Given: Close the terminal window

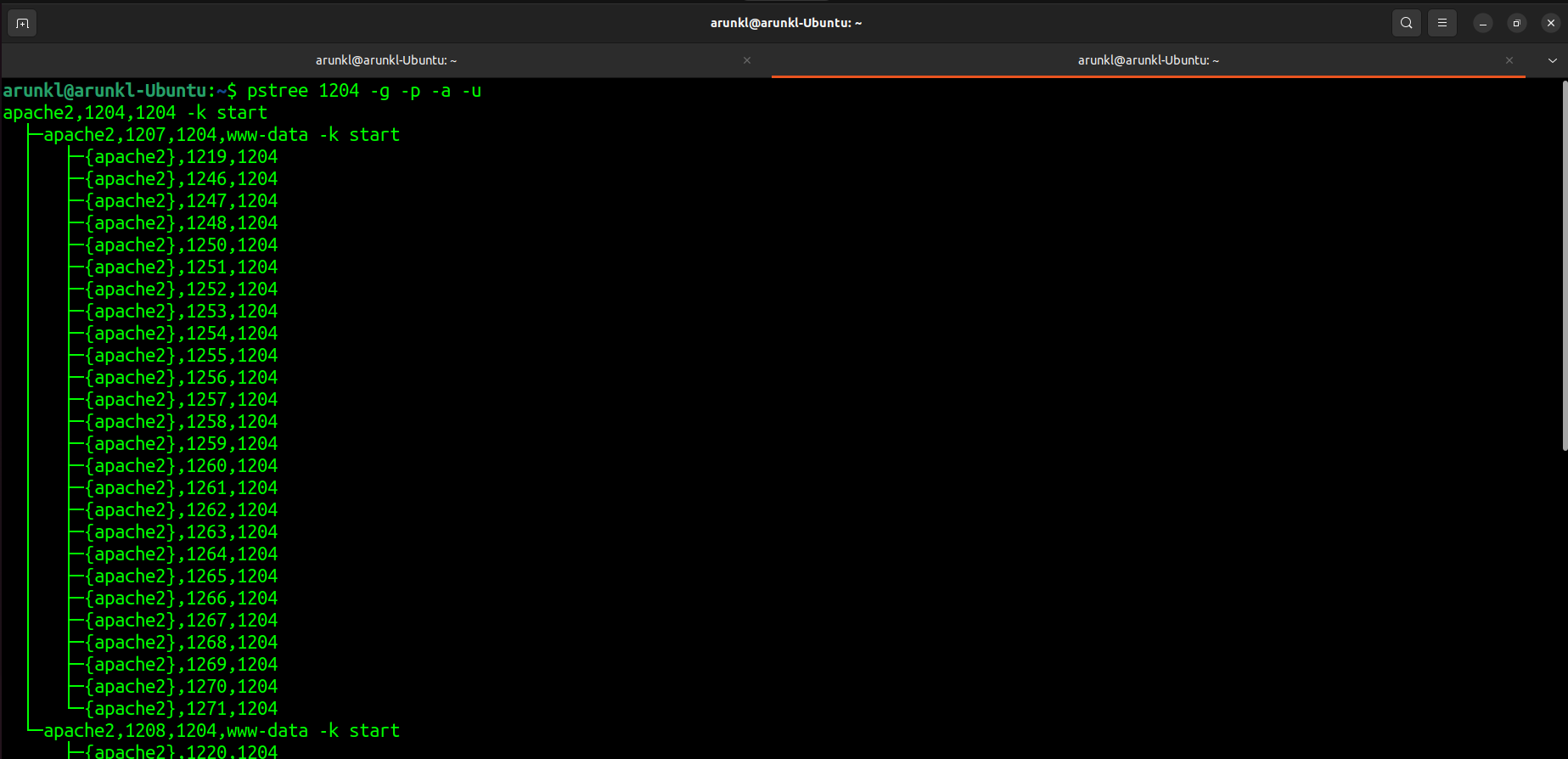Looking at the screenshot, I should click(1551, 23).
